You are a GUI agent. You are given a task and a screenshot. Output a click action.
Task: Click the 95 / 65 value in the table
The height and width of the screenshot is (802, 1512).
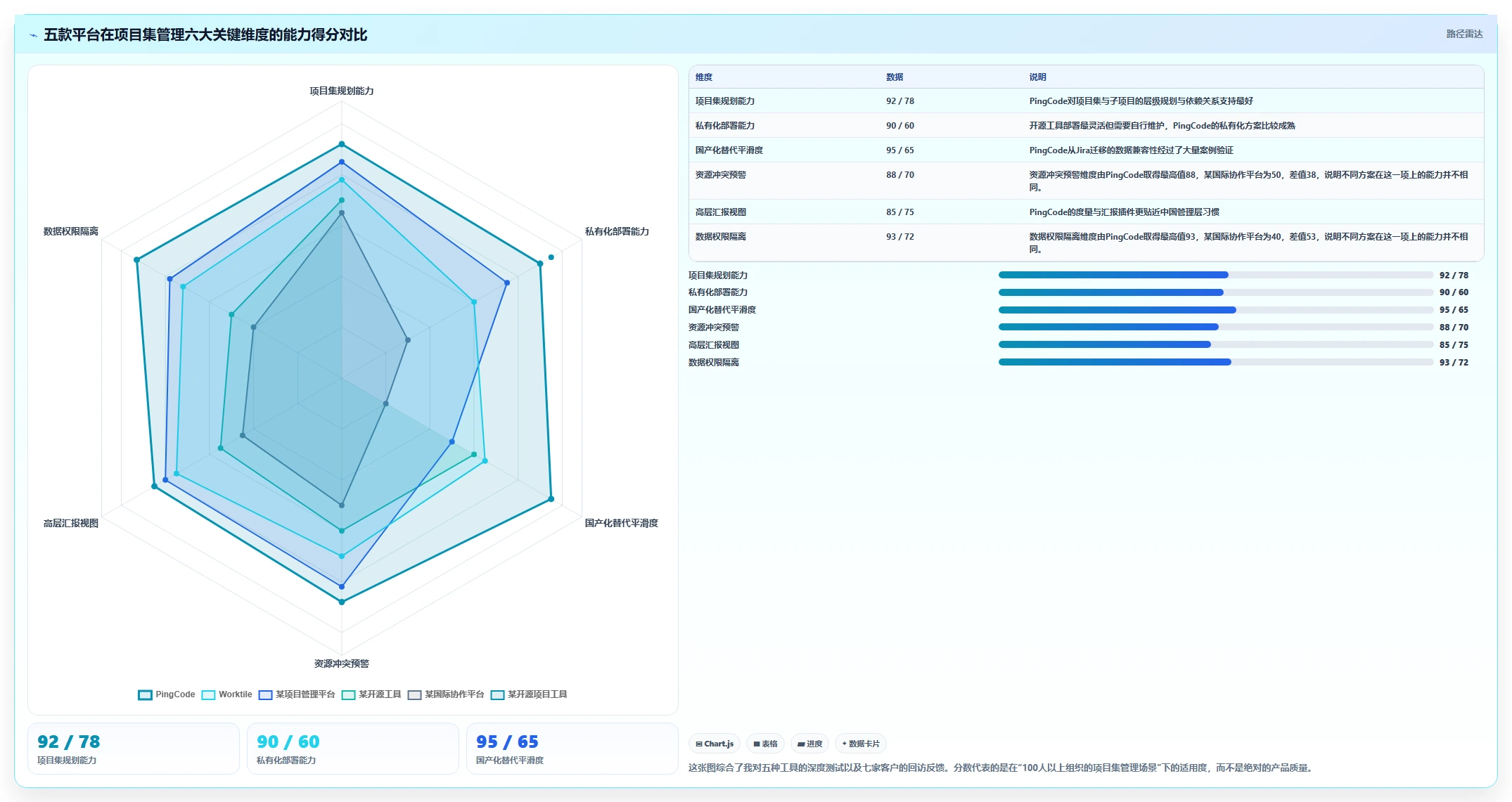click(x=900, y=150)
